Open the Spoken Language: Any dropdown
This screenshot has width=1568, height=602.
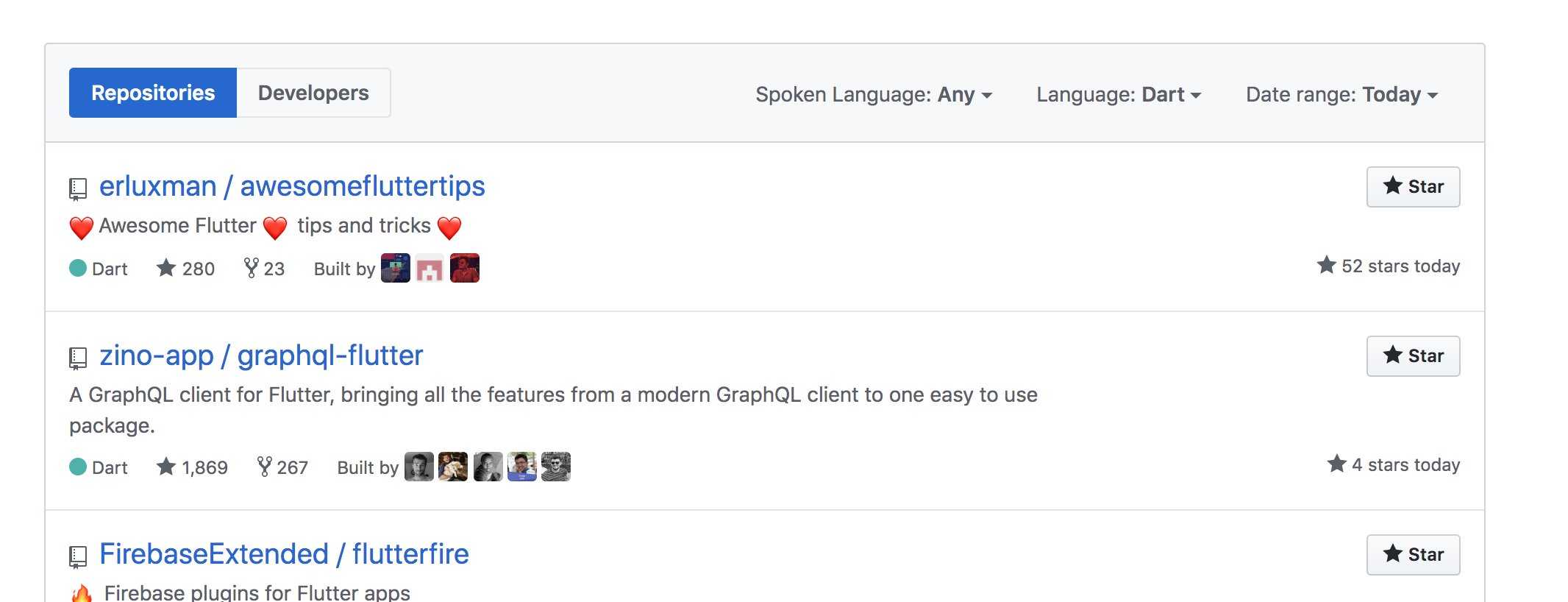tap(874, 94)
